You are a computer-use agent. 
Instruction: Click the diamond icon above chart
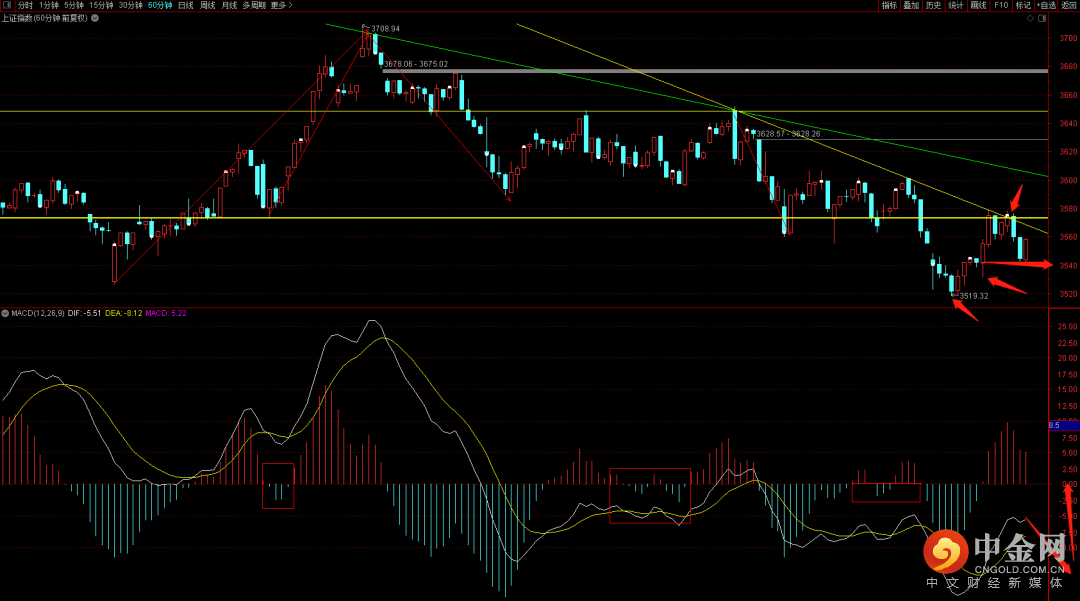coord(1030,19)
